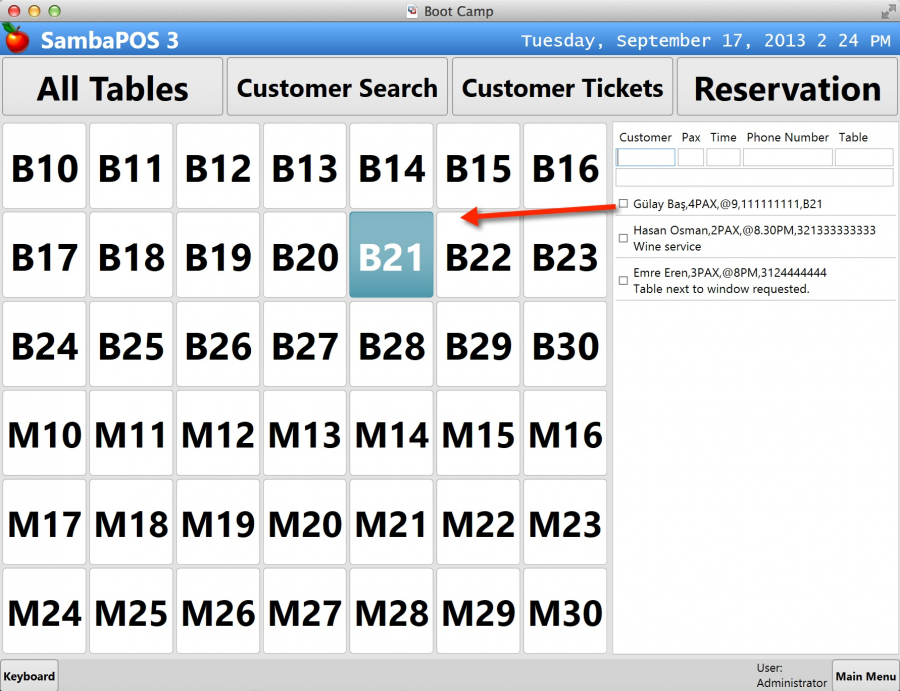Screen dimensions: 900x691
Task: Switch to the All Tables view
Action: (112, 87)
